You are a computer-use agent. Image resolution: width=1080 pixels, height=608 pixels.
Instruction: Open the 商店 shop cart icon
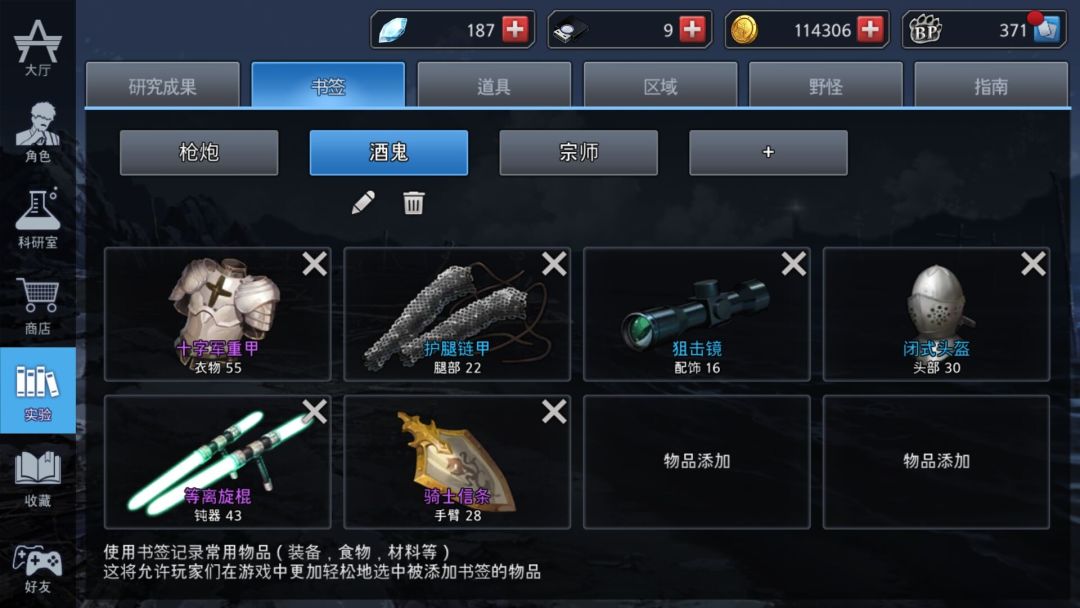37,305
